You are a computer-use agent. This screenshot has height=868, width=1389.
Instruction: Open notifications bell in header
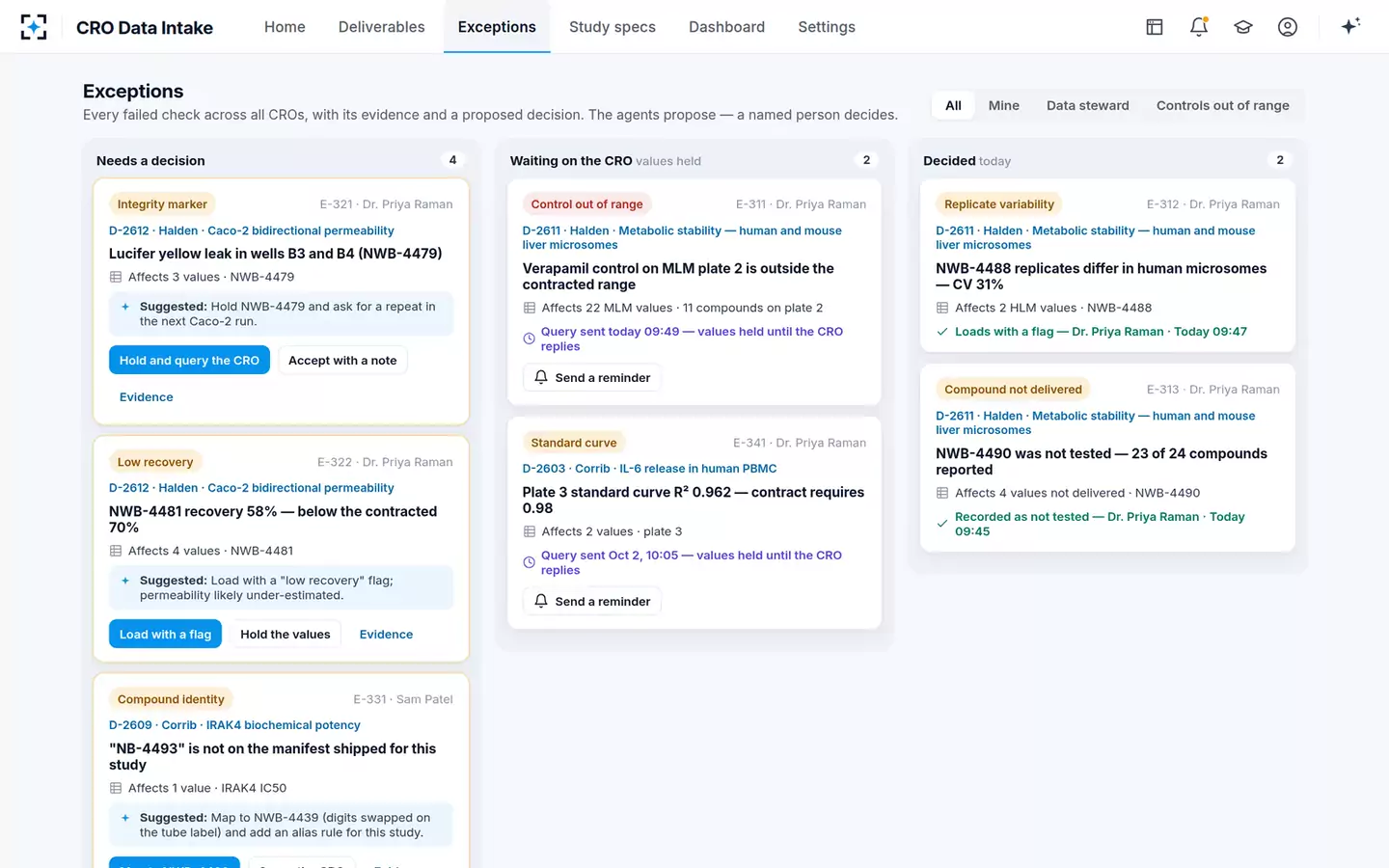coord(1199,27)
